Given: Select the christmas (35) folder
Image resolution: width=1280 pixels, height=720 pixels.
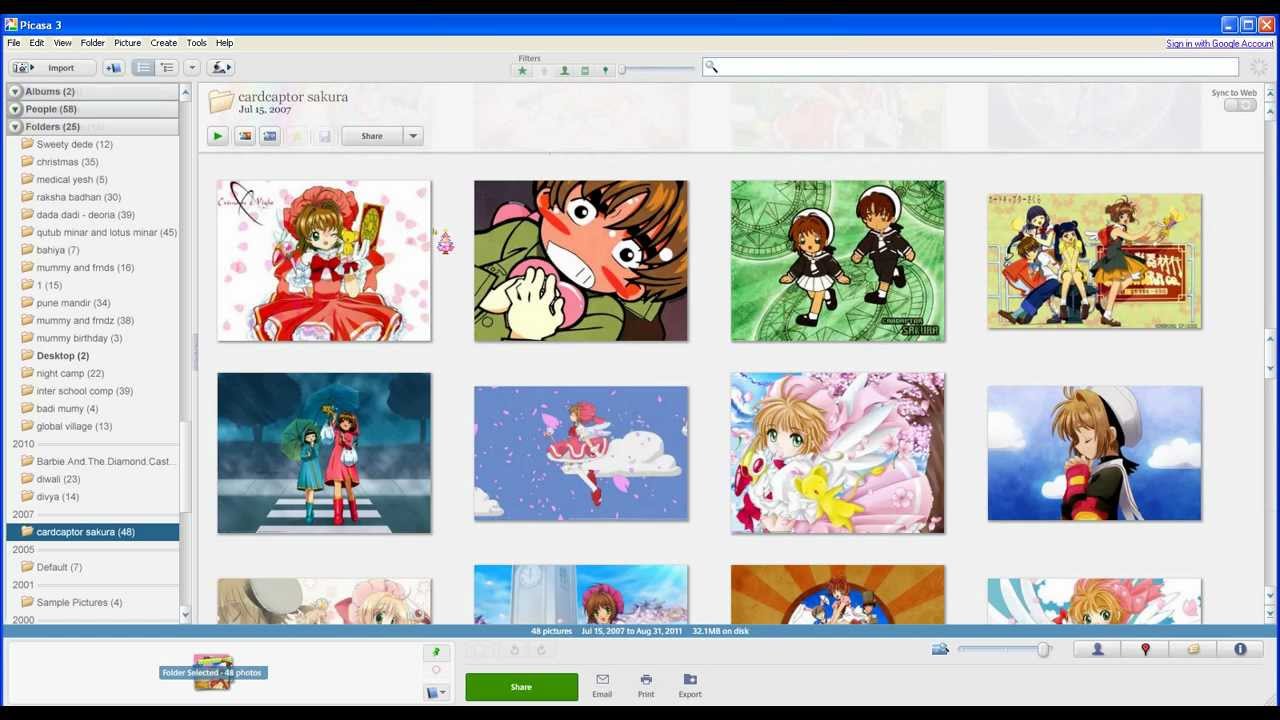Looking at the screenshot, I should (67, 162).
